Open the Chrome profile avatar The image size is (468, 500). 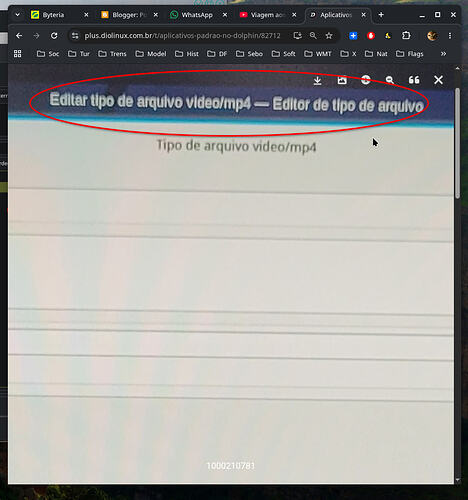pos(432,36)
